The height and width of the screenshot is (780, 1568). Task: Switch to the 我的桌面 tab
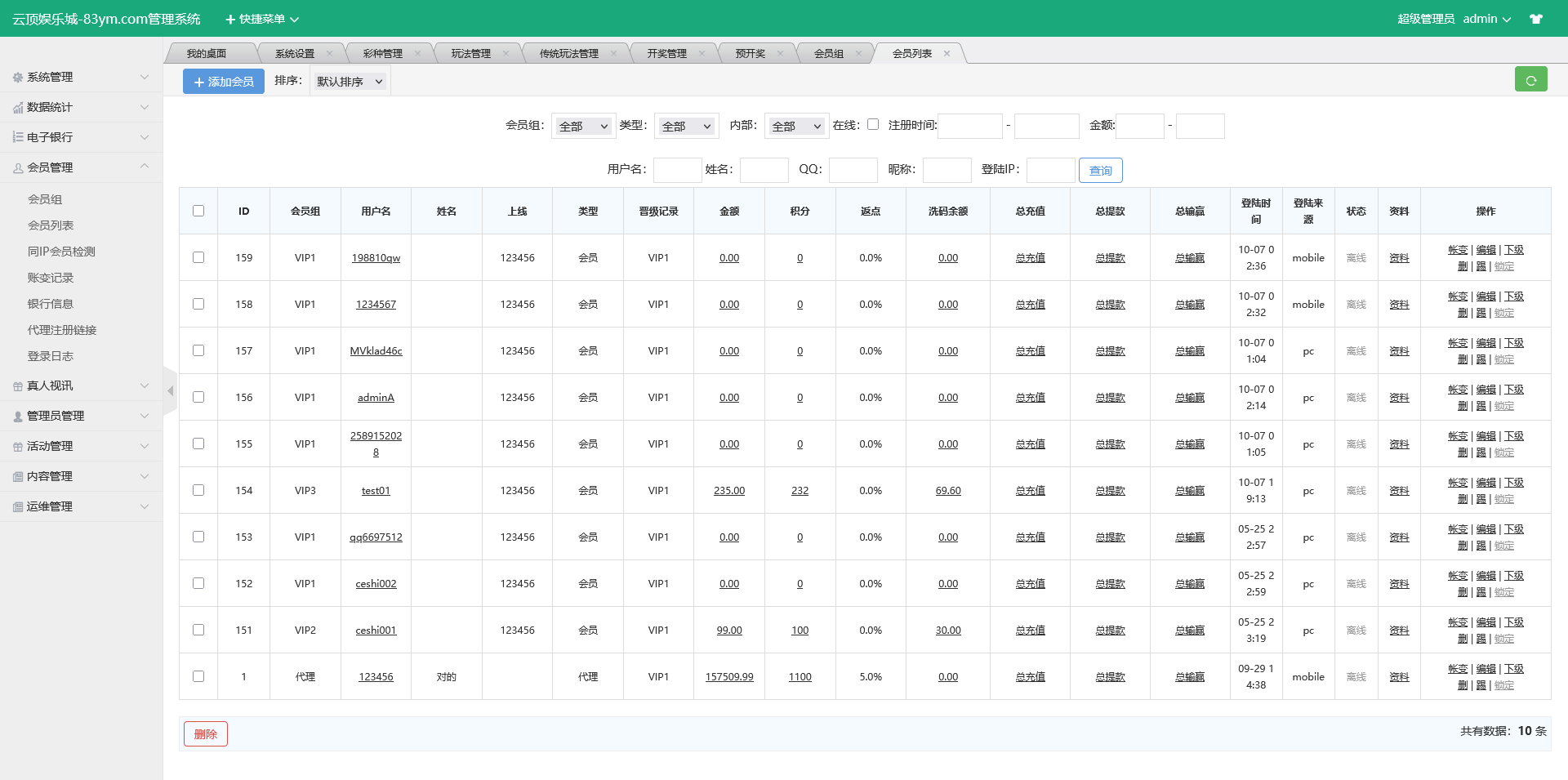click(207, 53)
